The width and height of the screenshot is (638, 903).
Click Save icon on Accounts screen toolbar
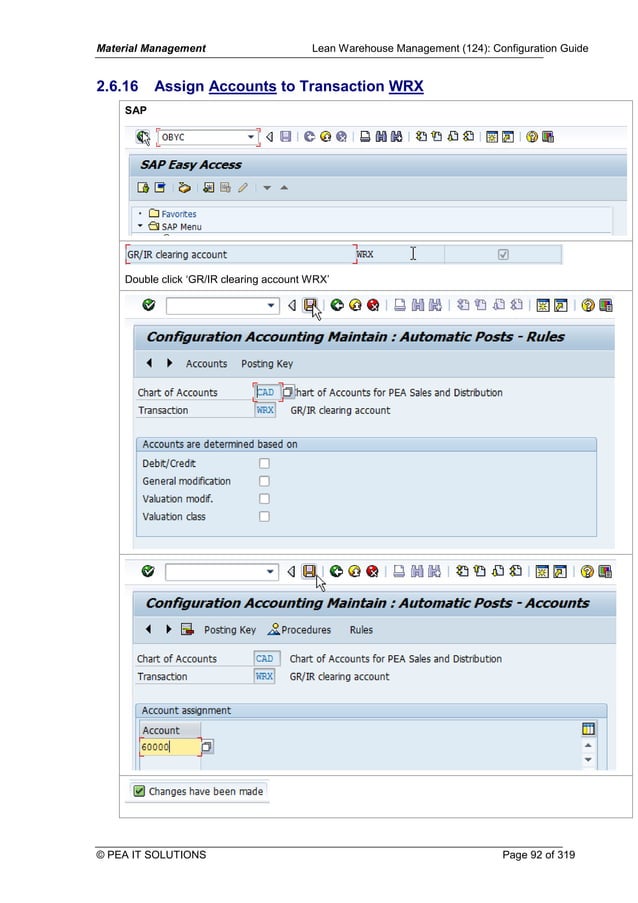[x=309, y=571]
